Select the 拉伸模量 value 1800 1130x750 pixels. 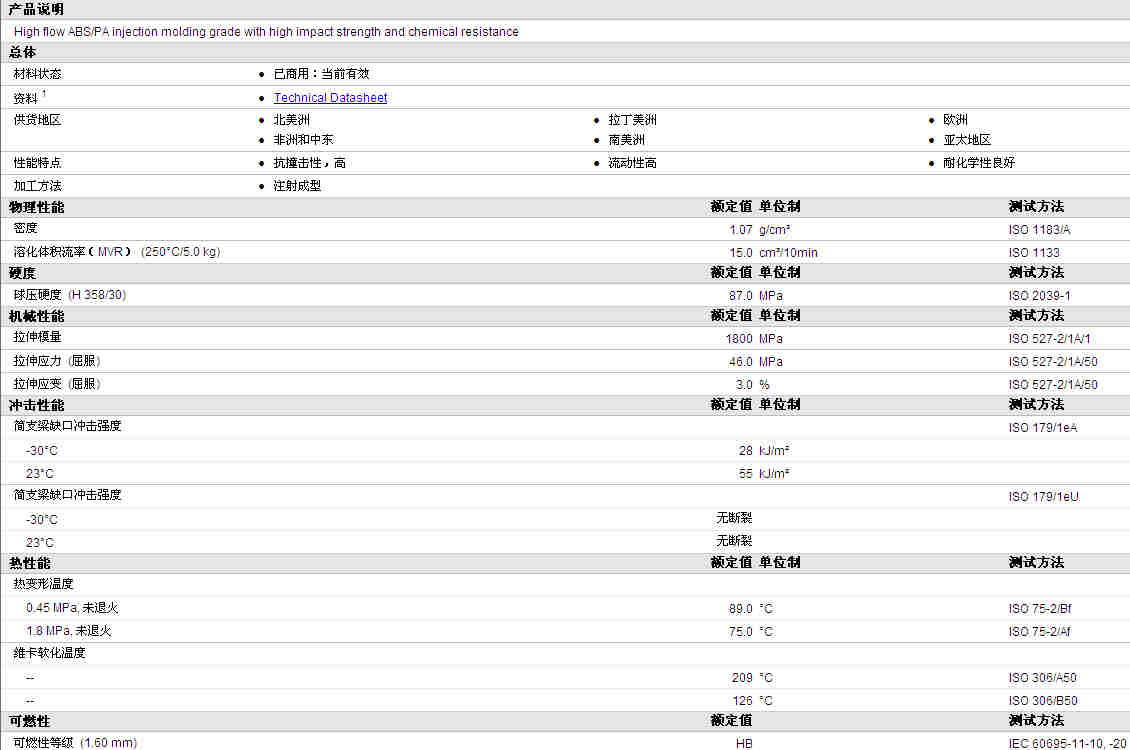(x=739, y=339)
